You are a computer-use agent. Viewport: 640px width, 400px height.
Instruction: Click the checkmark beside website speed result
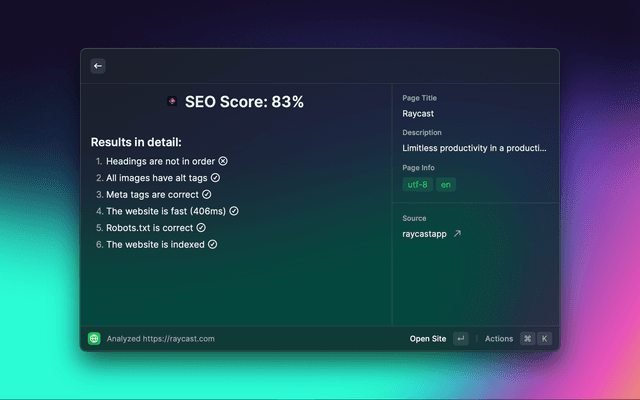click(234, 211)
